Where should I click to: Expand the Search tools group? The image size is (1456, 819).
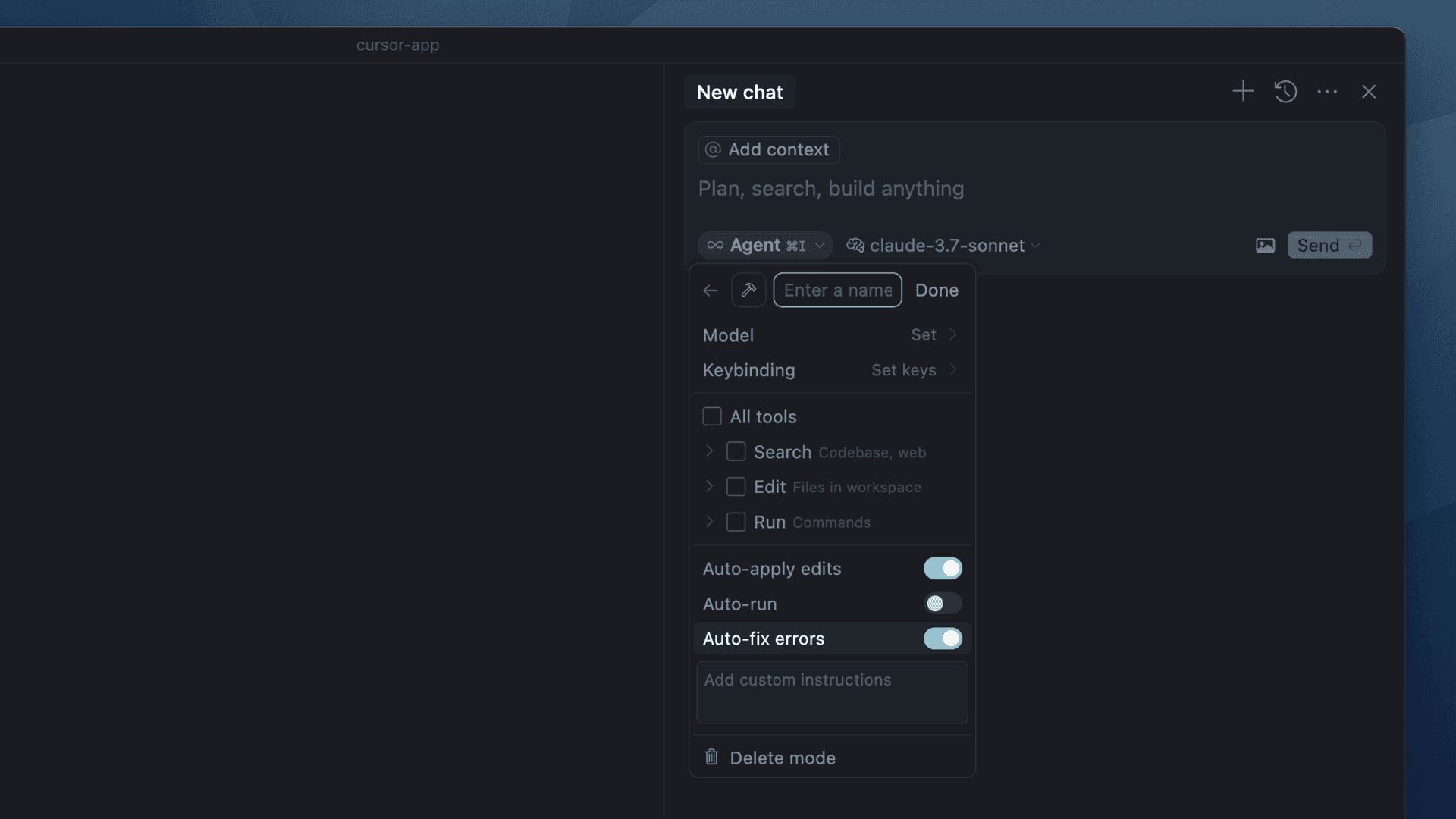[x=709, y=451]
